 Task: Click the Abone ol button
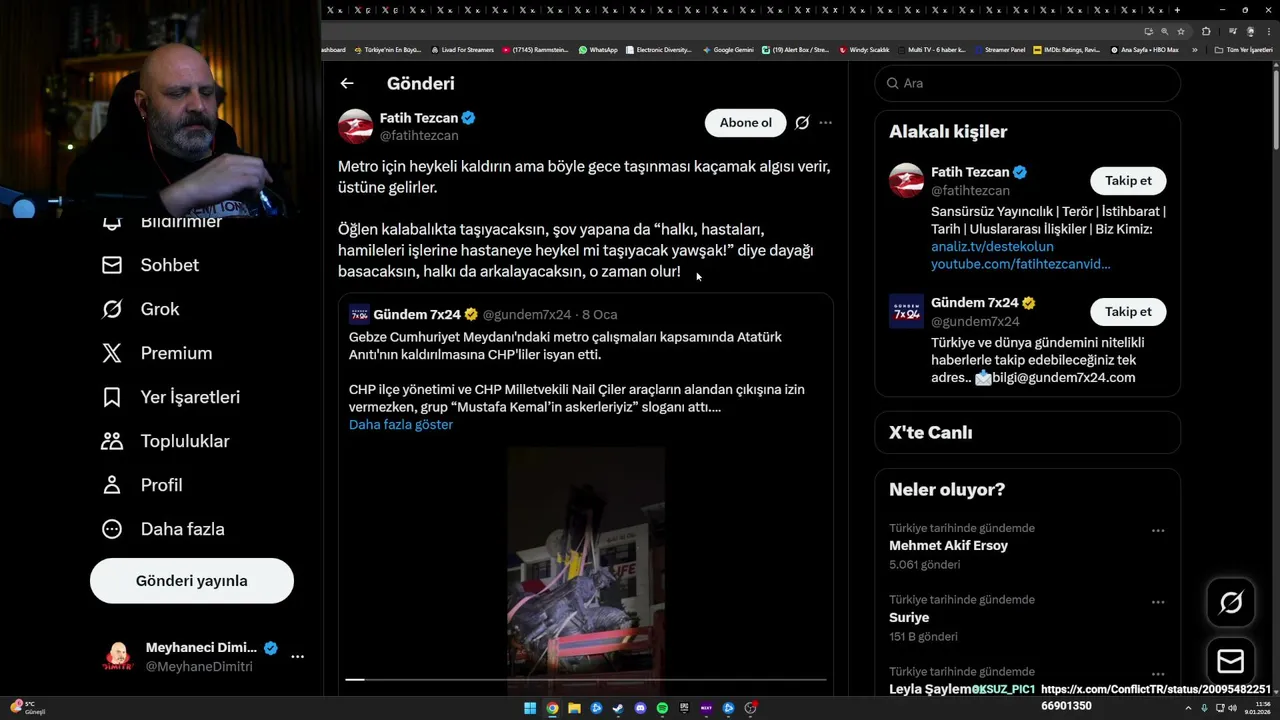point(745,123)
